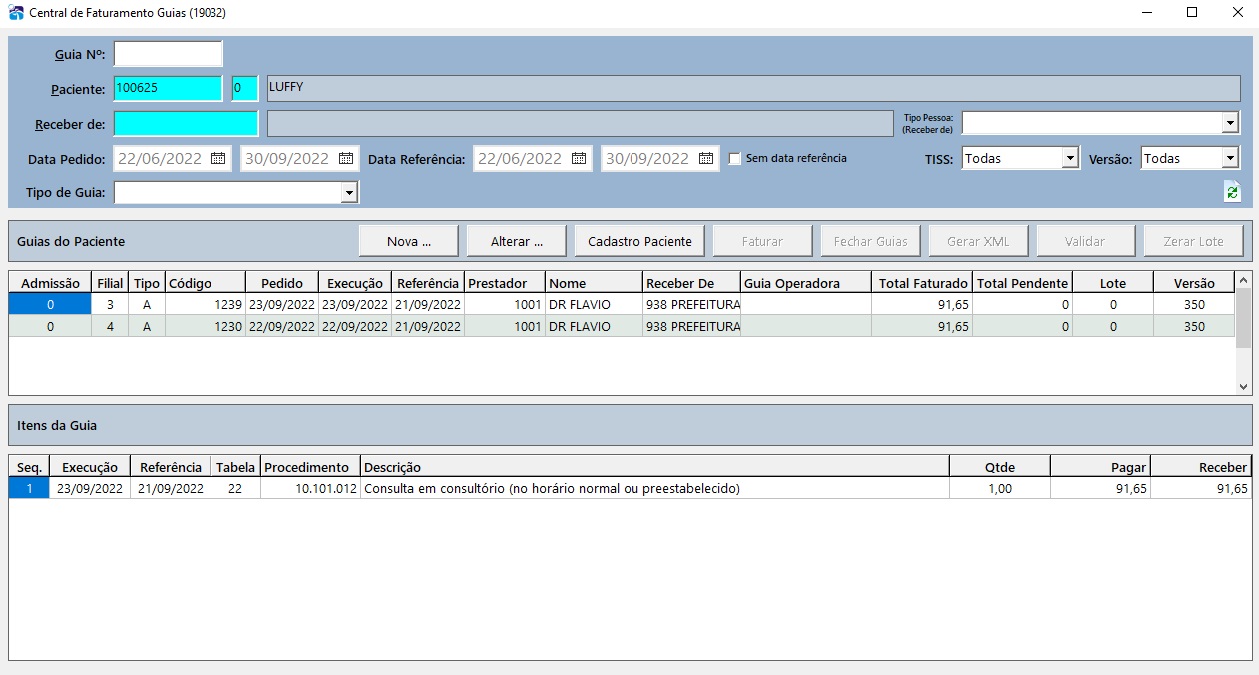Viewport: 1259px width, 675px height.
Task: Sort guias by Admissão column header
Action: pos(50,283)
